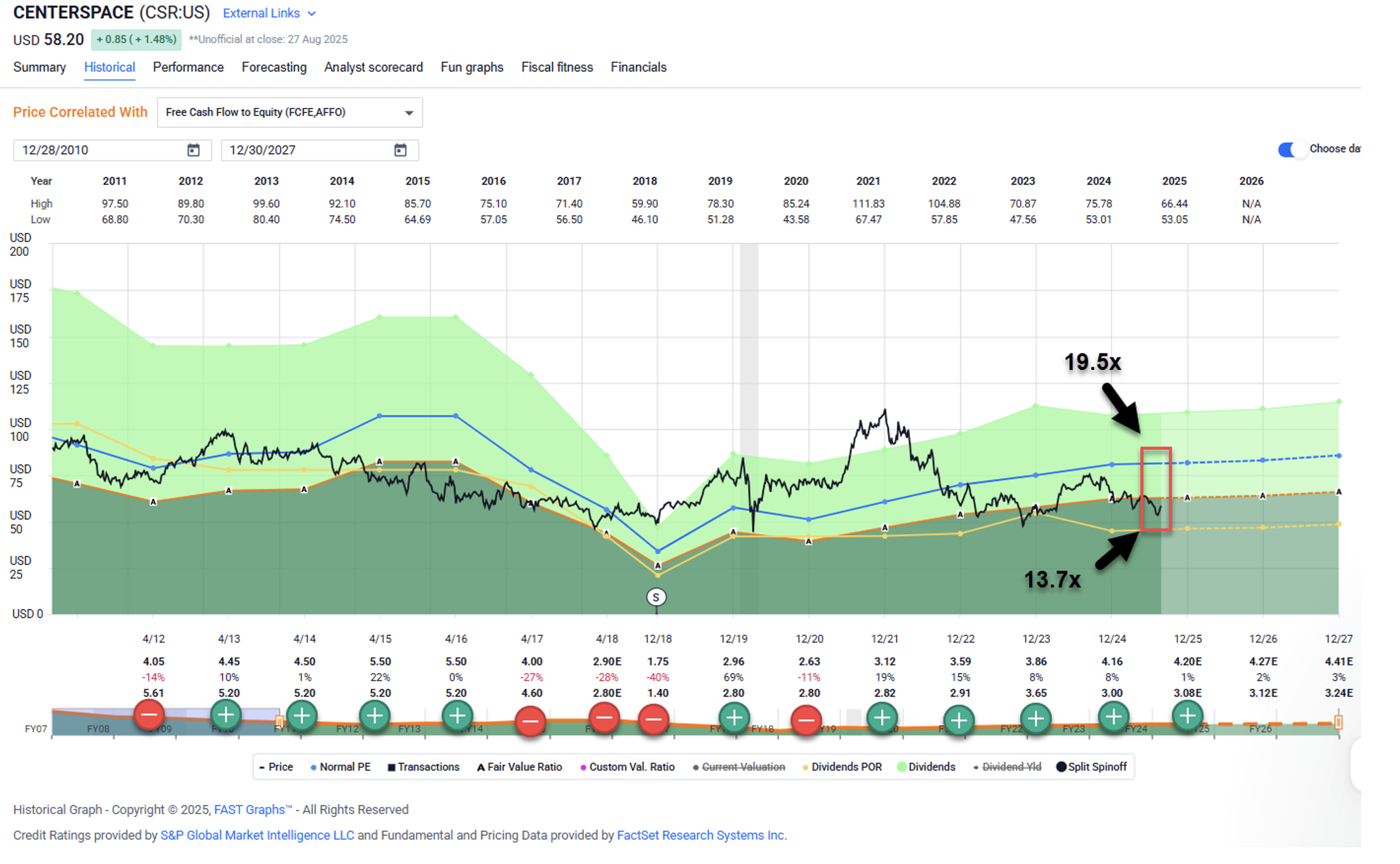Click the -40% change under 12/18
Screen dimensions: 1400x864
click(657, 678)
